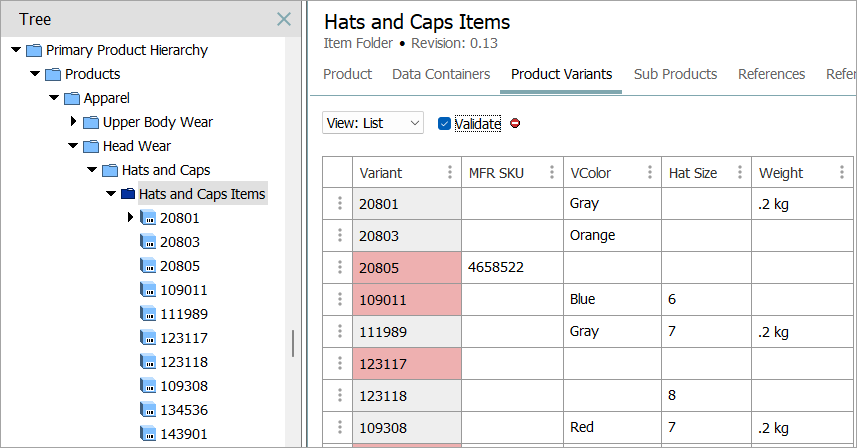Click the red remove icon beside Validate
Viewport: 857px width, 448px height.
pyautogui.click(x=515, y=124)
